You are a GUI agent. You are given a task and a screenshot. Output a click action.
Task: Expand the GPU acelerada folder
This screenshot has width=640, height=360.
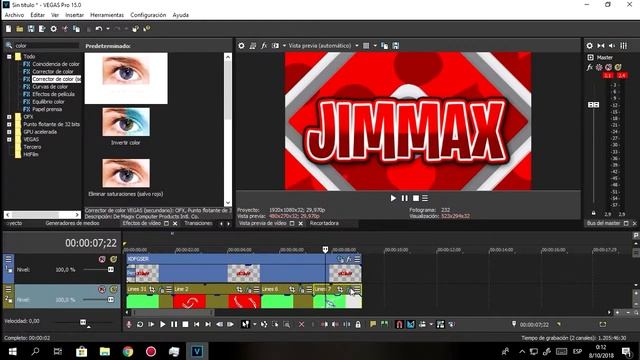point(9,132)
